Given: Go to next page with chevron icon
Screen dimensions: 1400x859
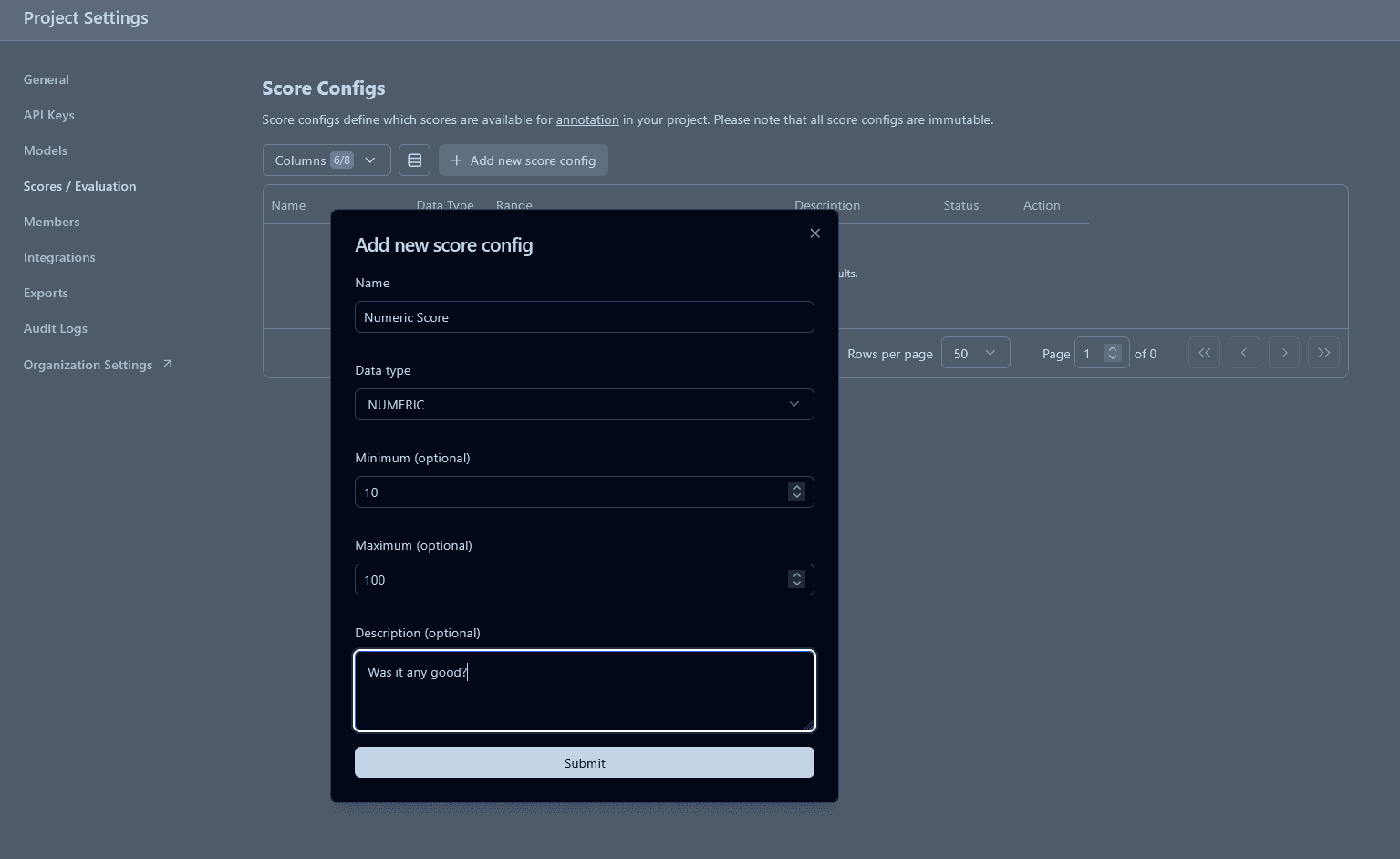Looking at the screenshot, I should 1283,352.
